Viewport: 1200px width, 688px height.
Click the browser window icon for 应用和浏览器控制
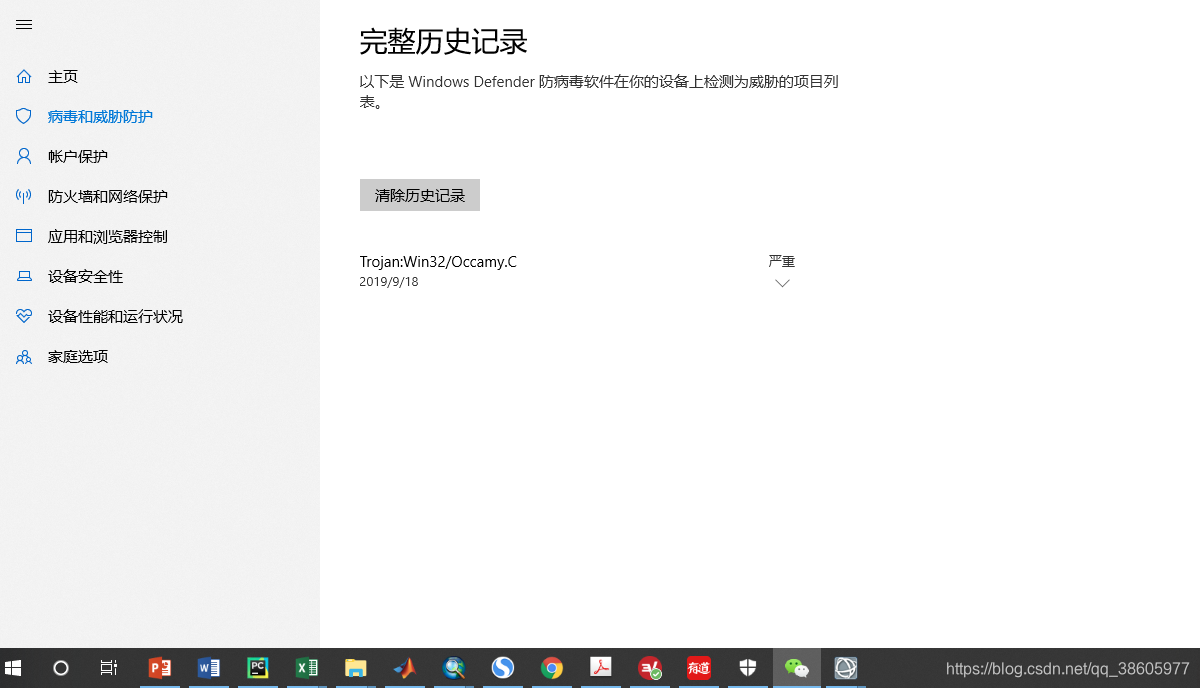coord(23,236)
